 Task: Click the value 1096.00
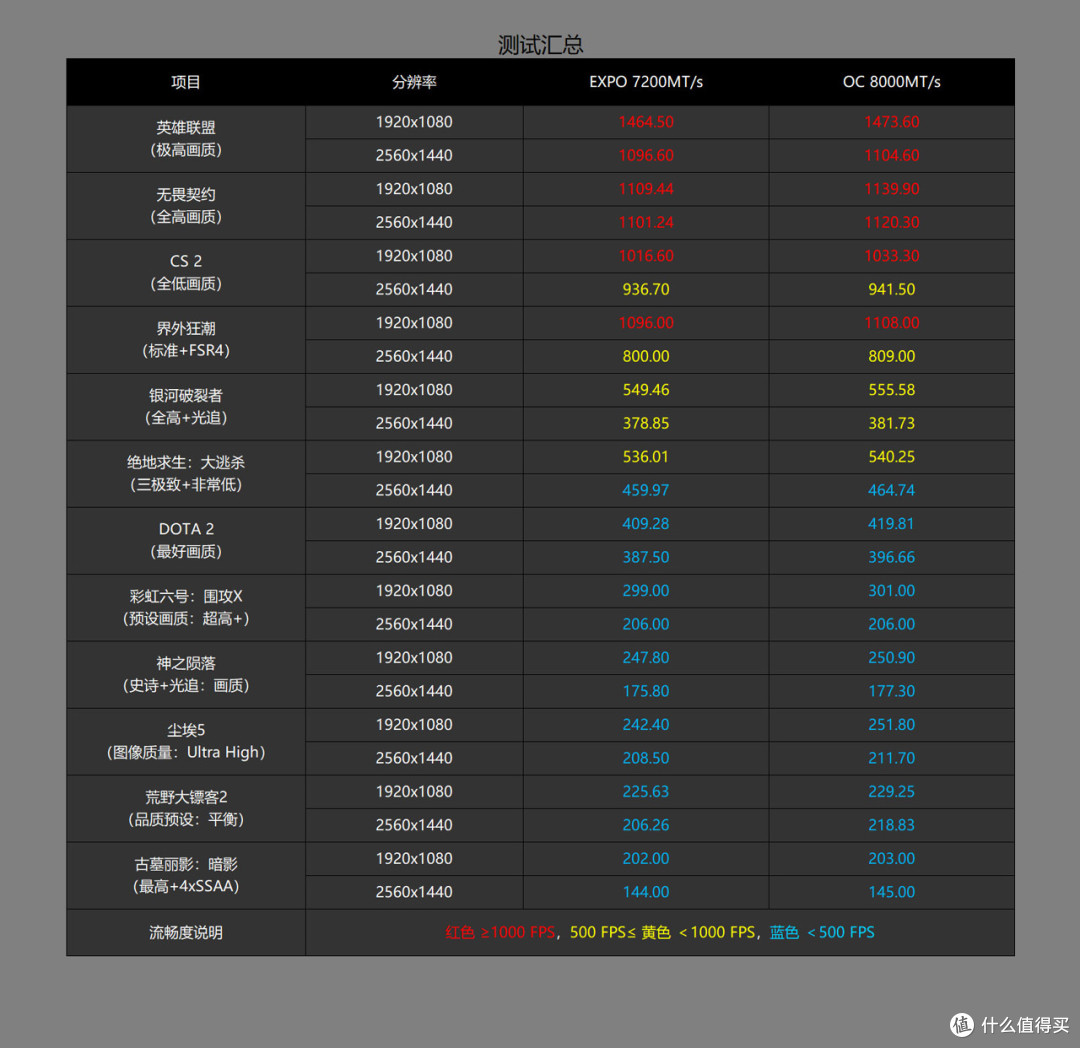pyautogui.click(x=645, y=323)
